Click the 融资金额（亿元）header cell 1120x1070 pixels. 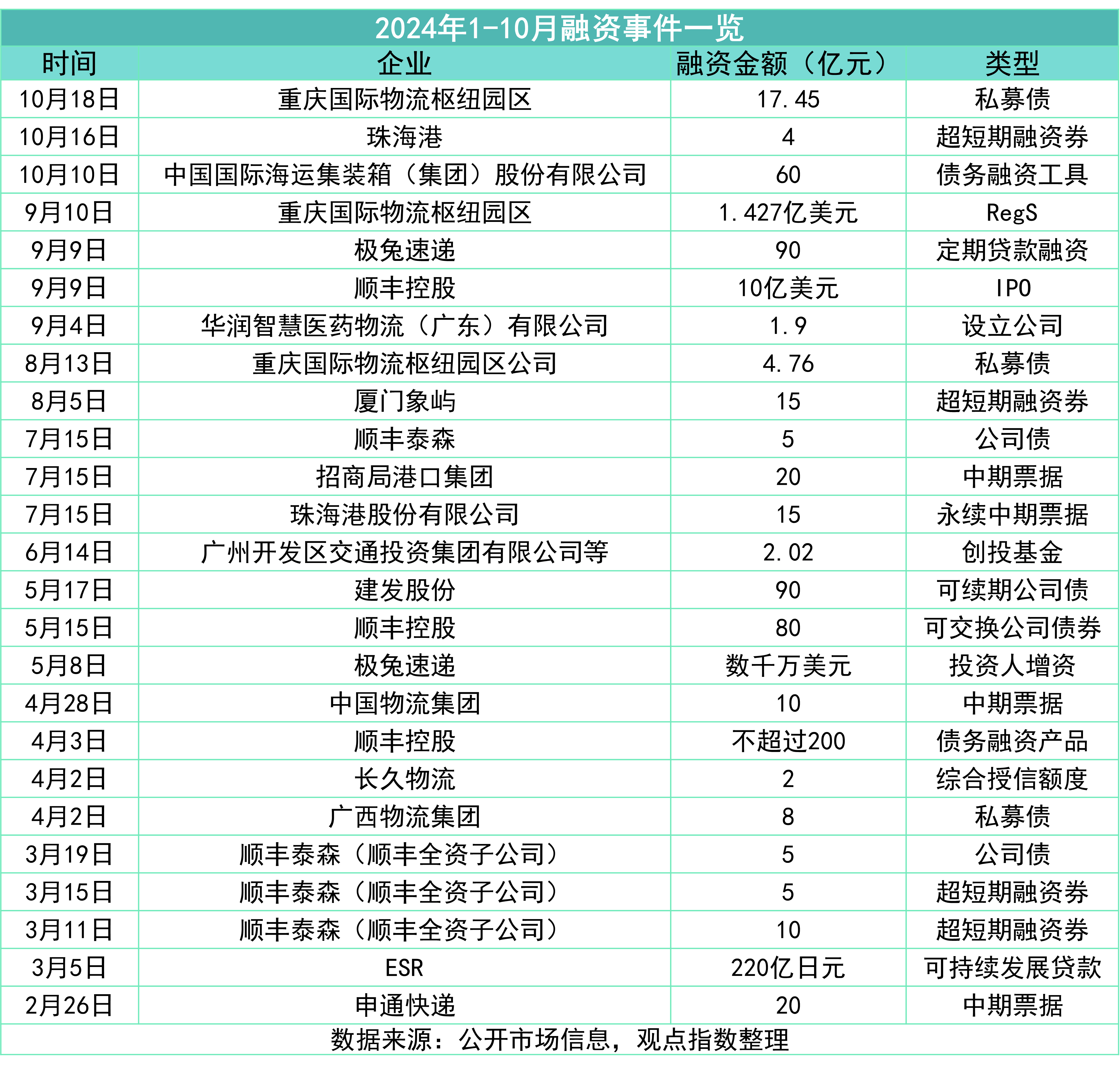[x=788, y=63]
